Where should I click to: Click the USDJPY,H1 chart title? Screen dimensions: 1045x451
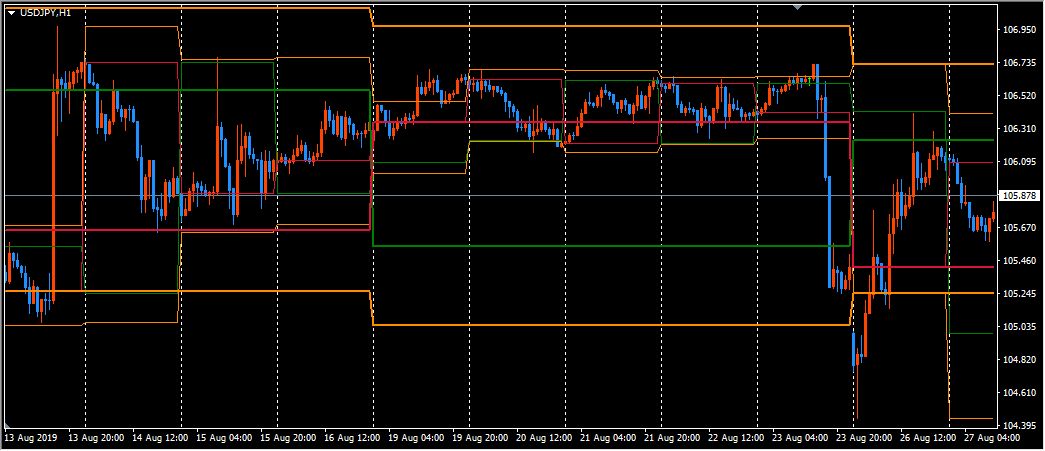44,12
